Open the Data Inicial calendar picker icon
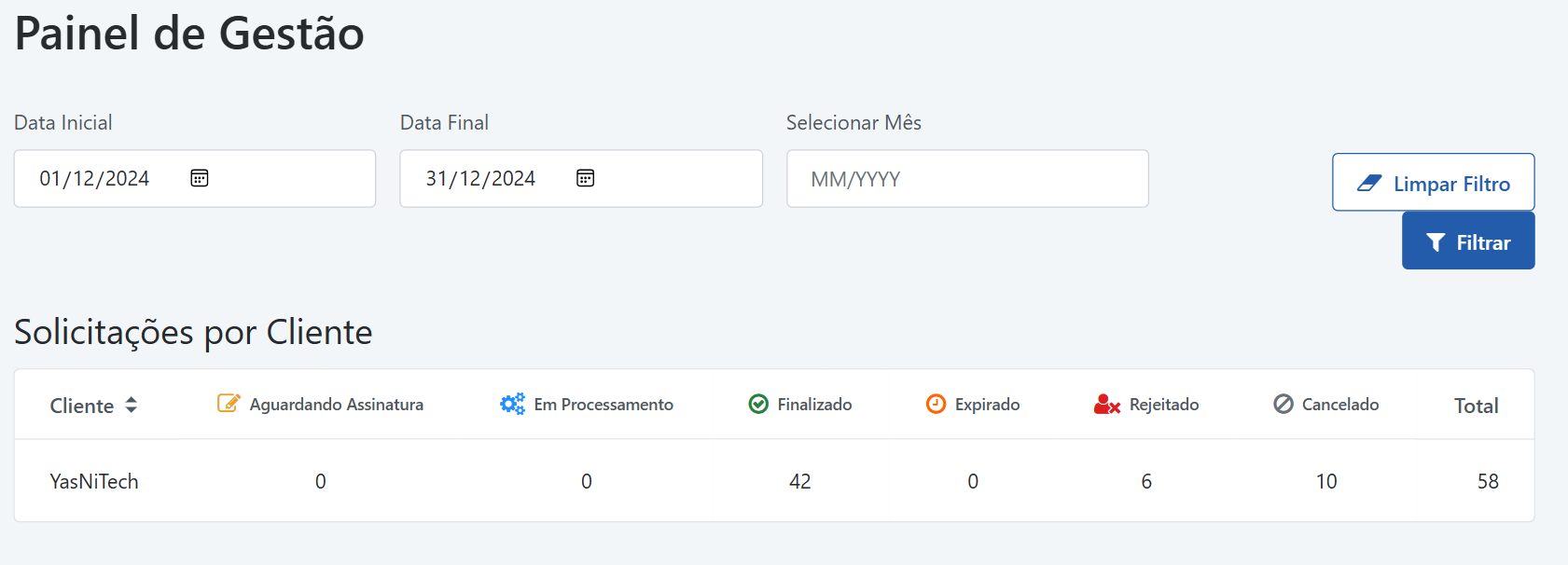This screenshot has width=1568, height=565. (x=200, y=178)
